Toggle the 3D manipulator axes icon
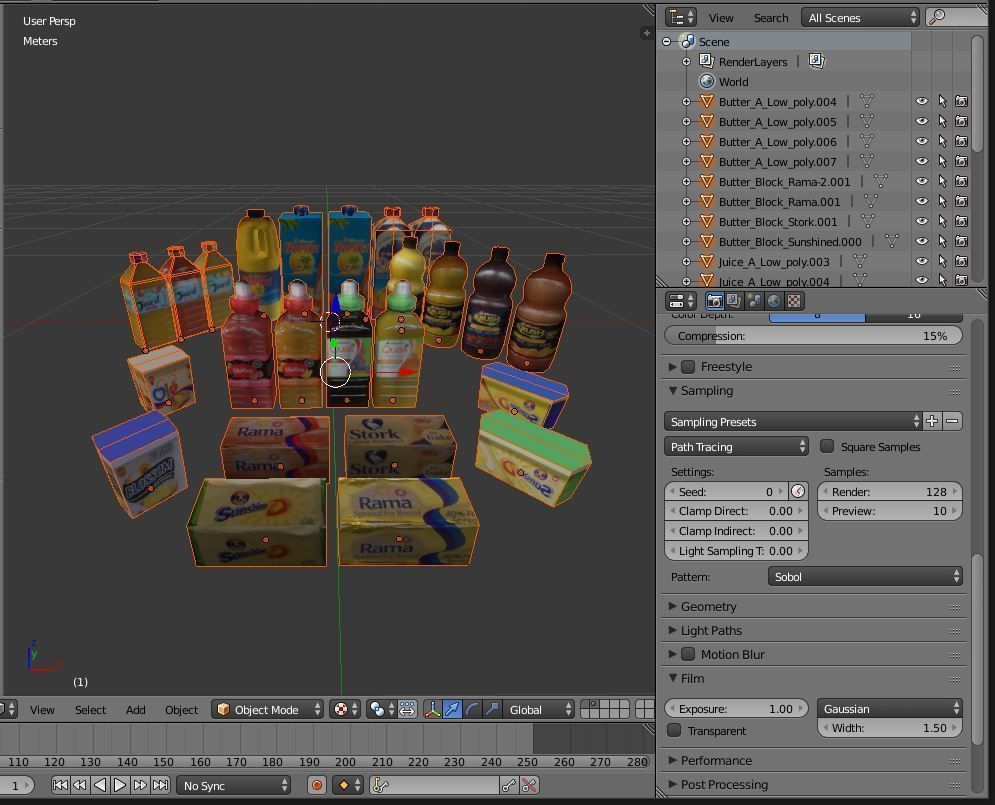 pyautogui.click(x=433, y=709)
